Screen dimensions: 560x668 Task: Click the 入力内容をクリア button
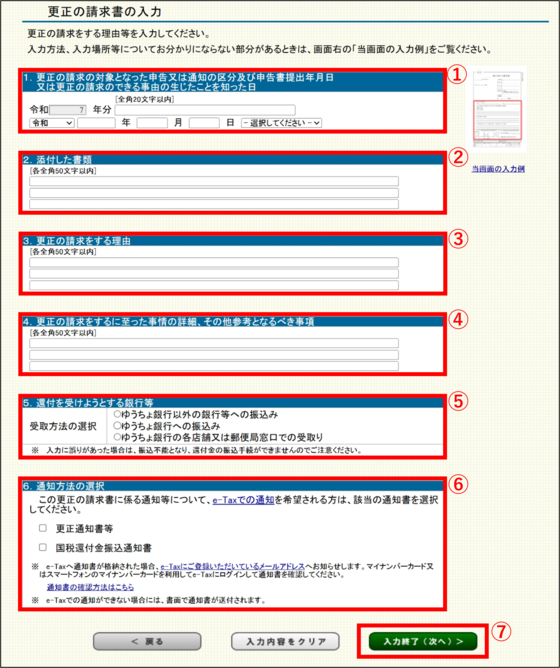[x=285, y=641]
